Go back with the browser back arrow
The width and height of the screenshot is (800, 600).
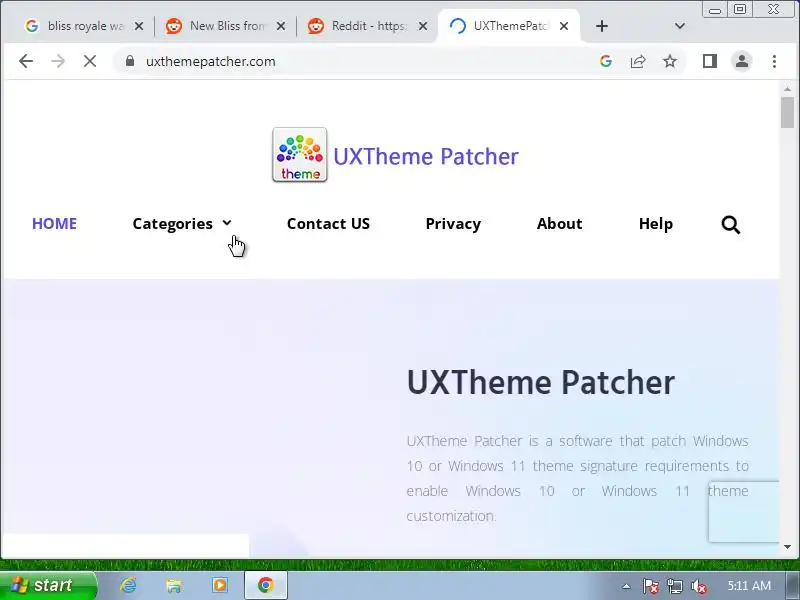(26, 61)
